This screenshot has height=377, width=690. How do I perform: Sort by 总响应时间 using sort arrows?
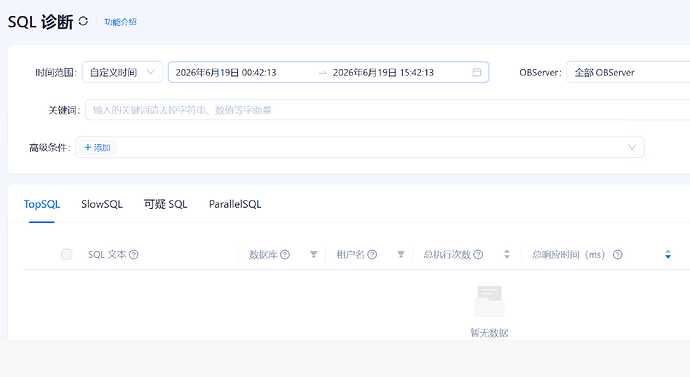(x=668, y=254)
